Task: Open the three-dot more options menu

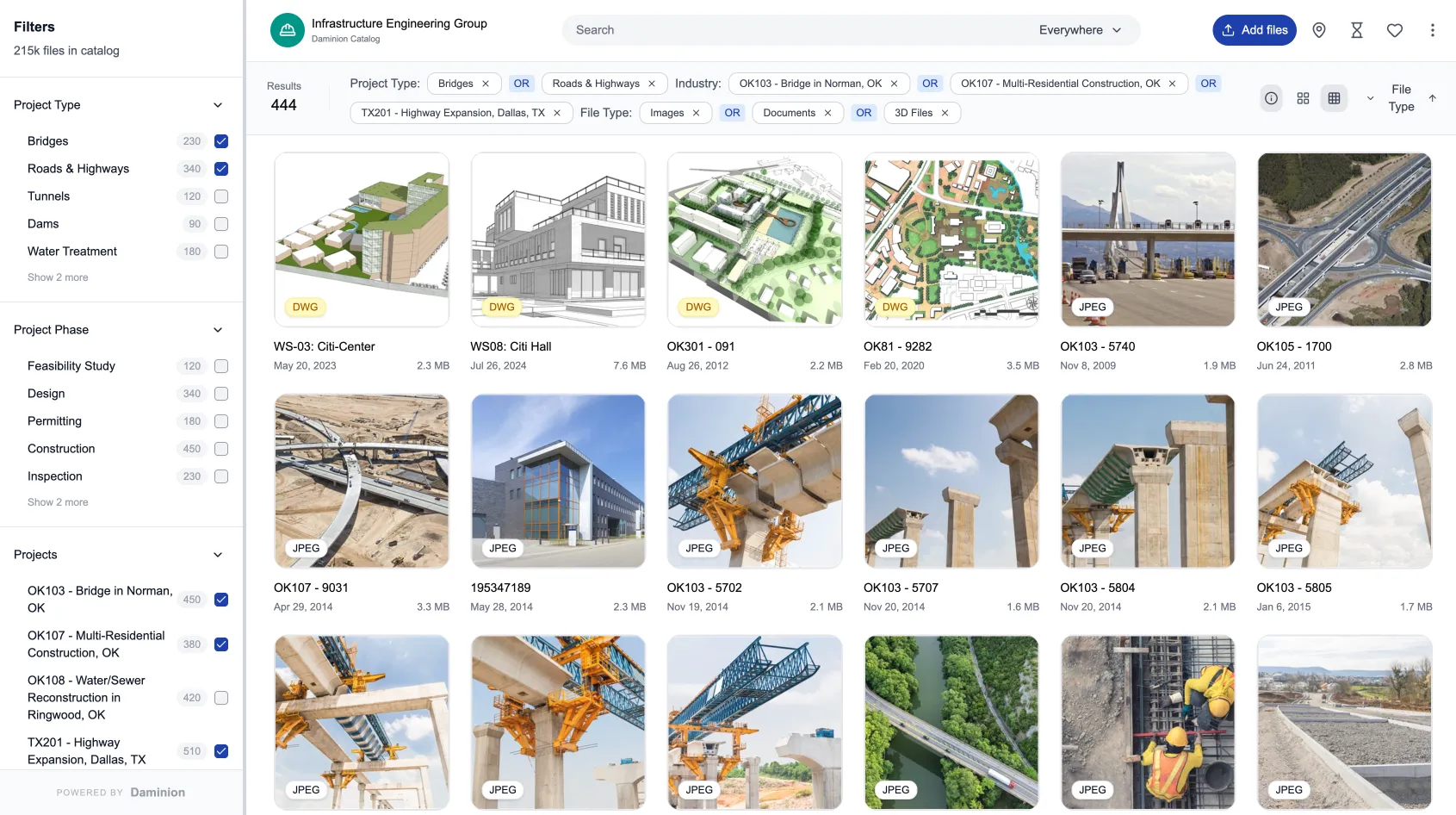Action: point(1432,30)
